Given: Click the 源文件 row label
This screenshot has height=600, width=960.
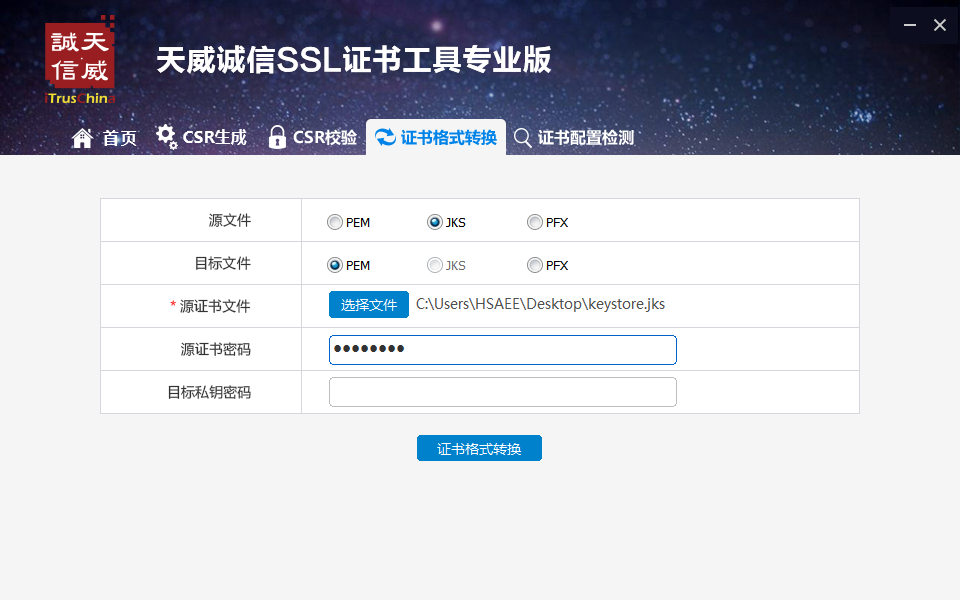Looking at the screenshot, I should (x=230, y=220).
